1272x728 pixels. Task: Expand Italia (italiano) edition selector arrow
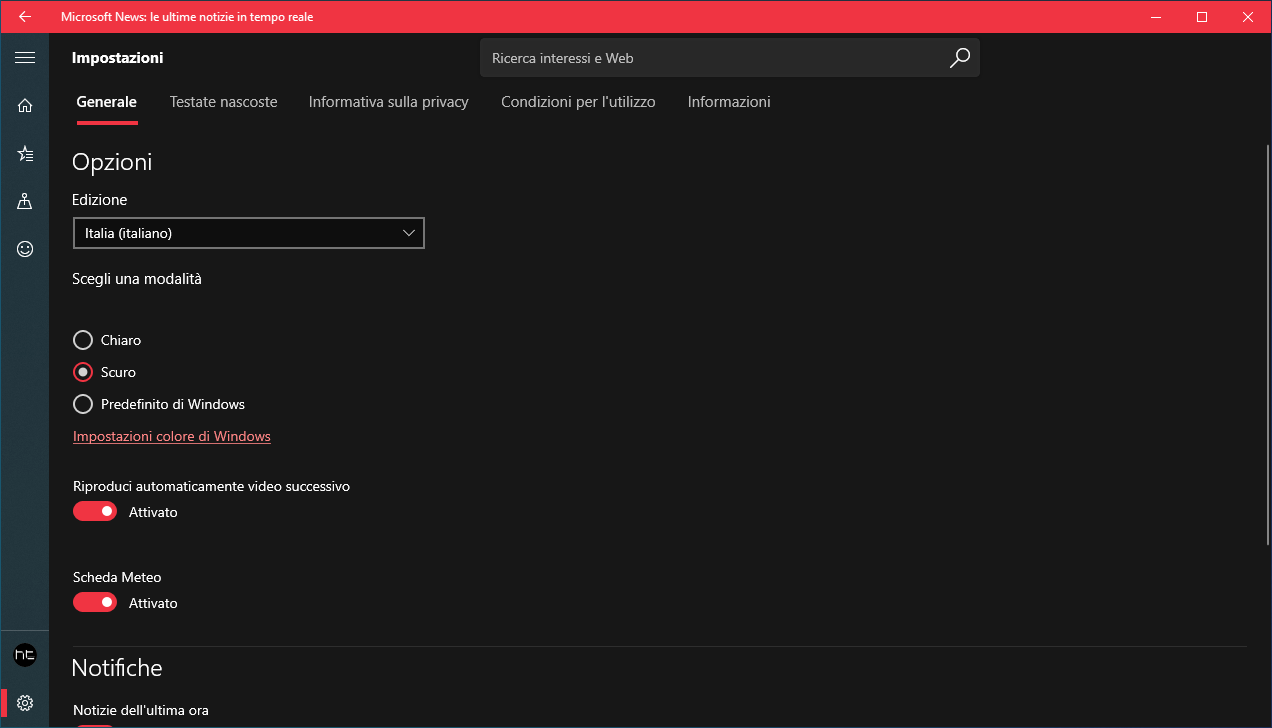click(x=408, y=232)
